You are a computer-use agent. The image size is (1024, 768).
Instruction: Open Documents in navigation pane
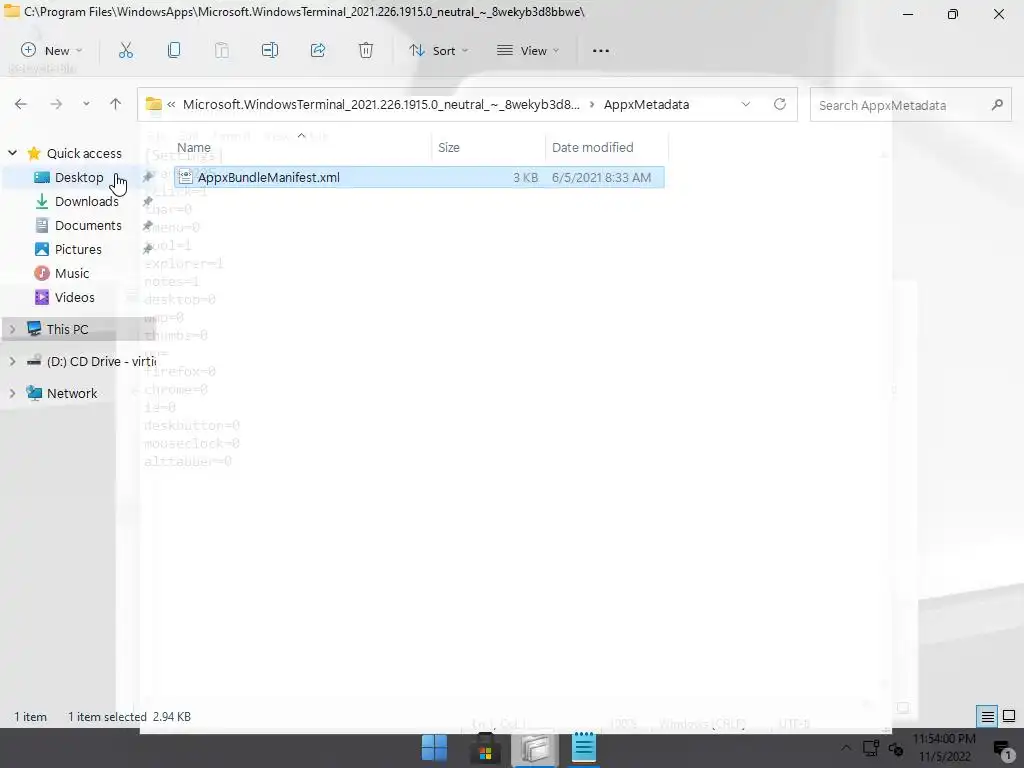[x=88, y=225]
